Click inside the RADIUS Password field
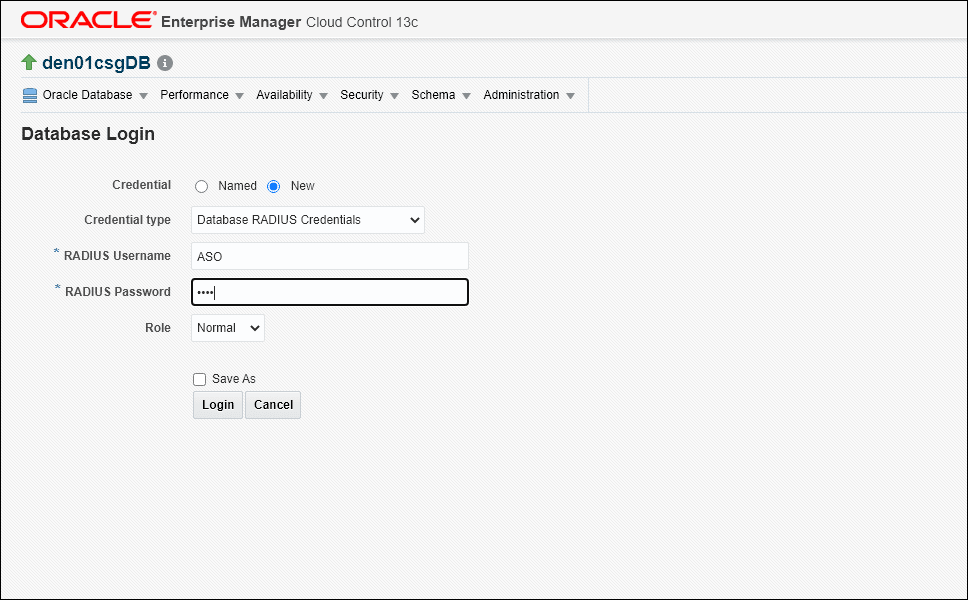The width and height of the screenshot is (968, 600). [329, 292]
